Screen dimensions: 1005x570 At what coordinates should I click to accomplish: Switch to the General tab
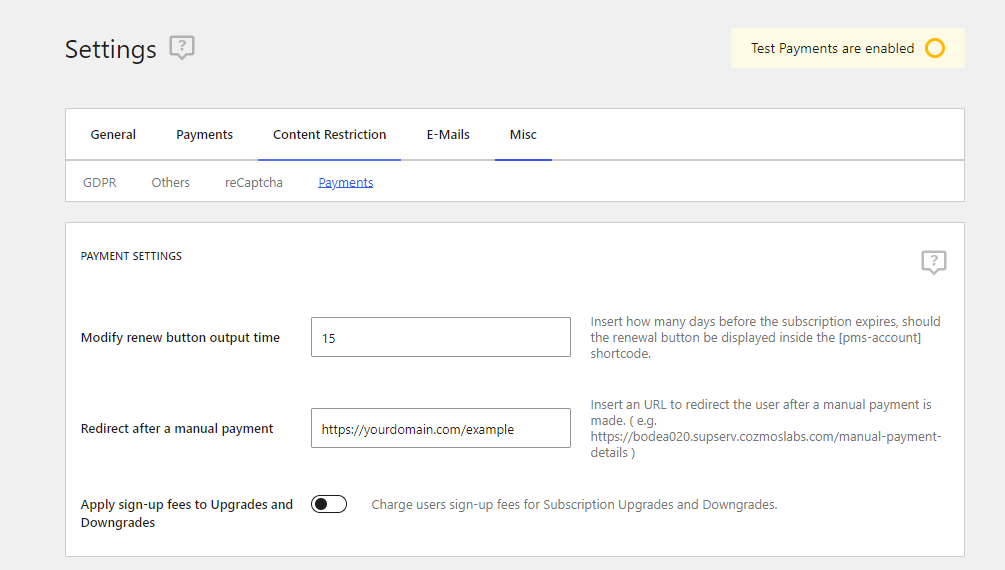(x=113, y=134)
